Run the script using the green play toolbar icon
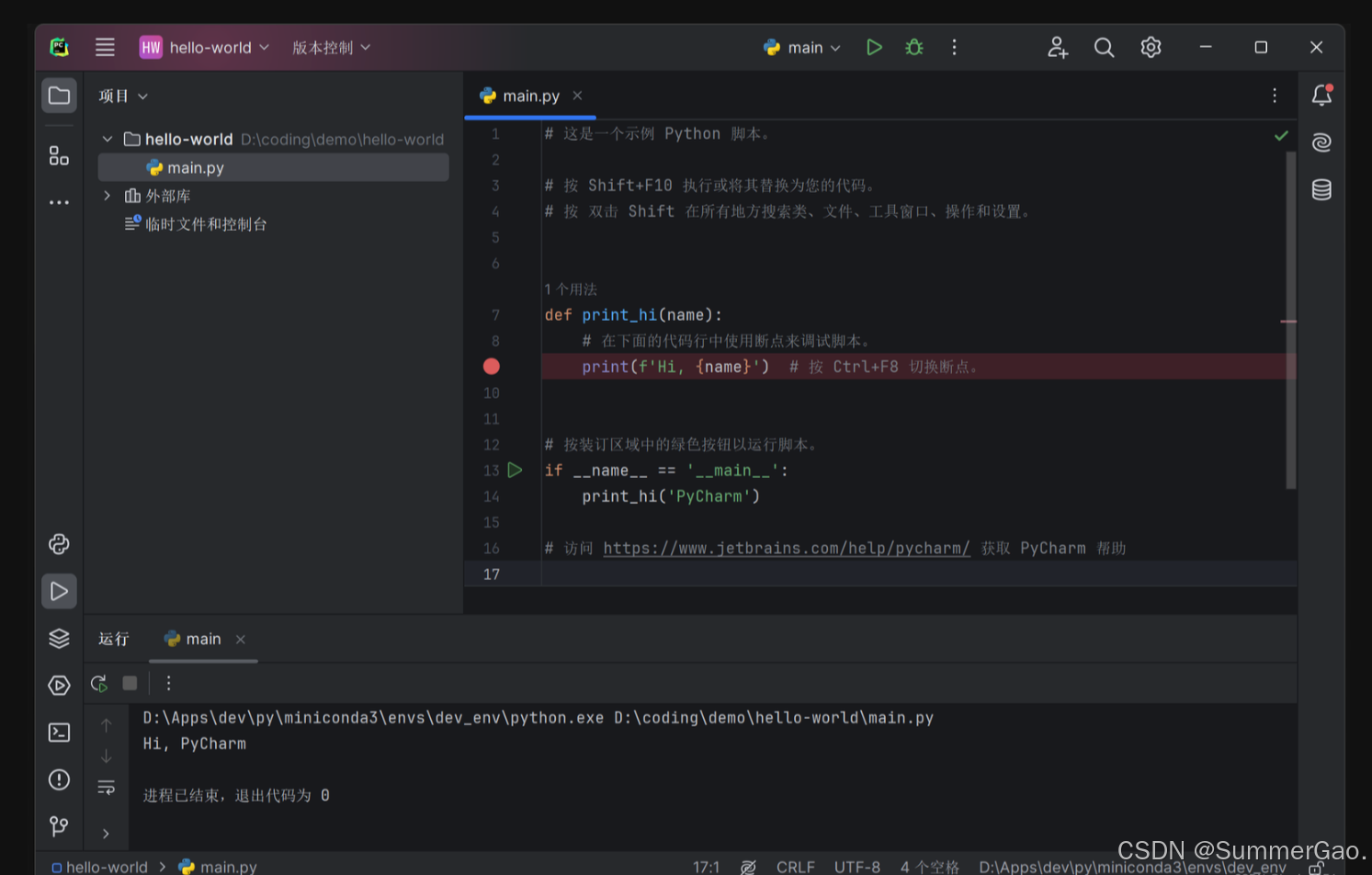The image size is (1372, 875). click(x=874, y=47)
